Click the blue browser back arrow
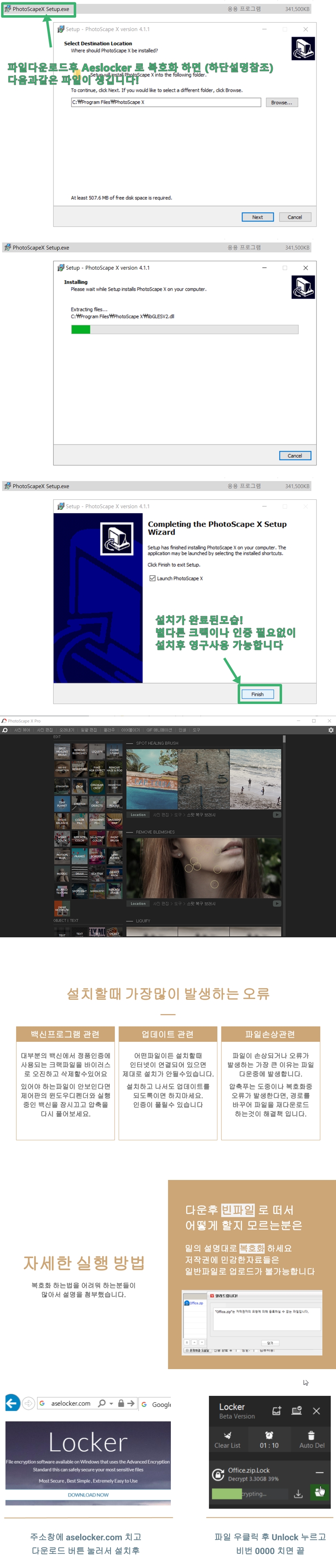336x1568 pixels. pyautogui.click(x=12, y=1403)
